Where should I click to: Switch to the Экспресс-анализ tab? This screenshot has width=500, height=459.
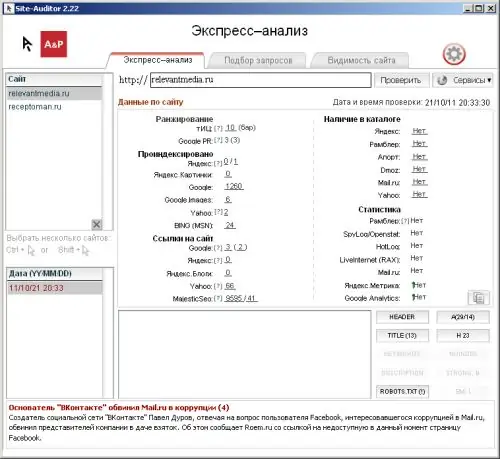[x=158, y=60]
